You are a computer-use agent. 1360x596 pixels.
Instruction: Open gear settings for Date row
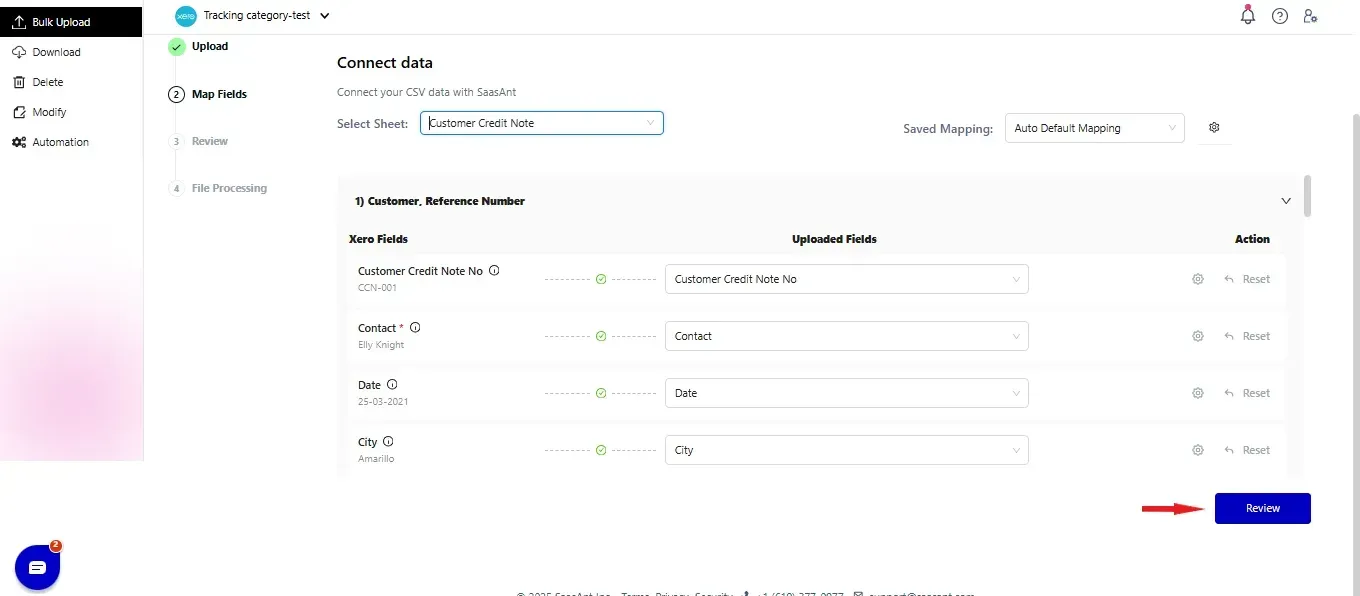tap(1197, 393)
